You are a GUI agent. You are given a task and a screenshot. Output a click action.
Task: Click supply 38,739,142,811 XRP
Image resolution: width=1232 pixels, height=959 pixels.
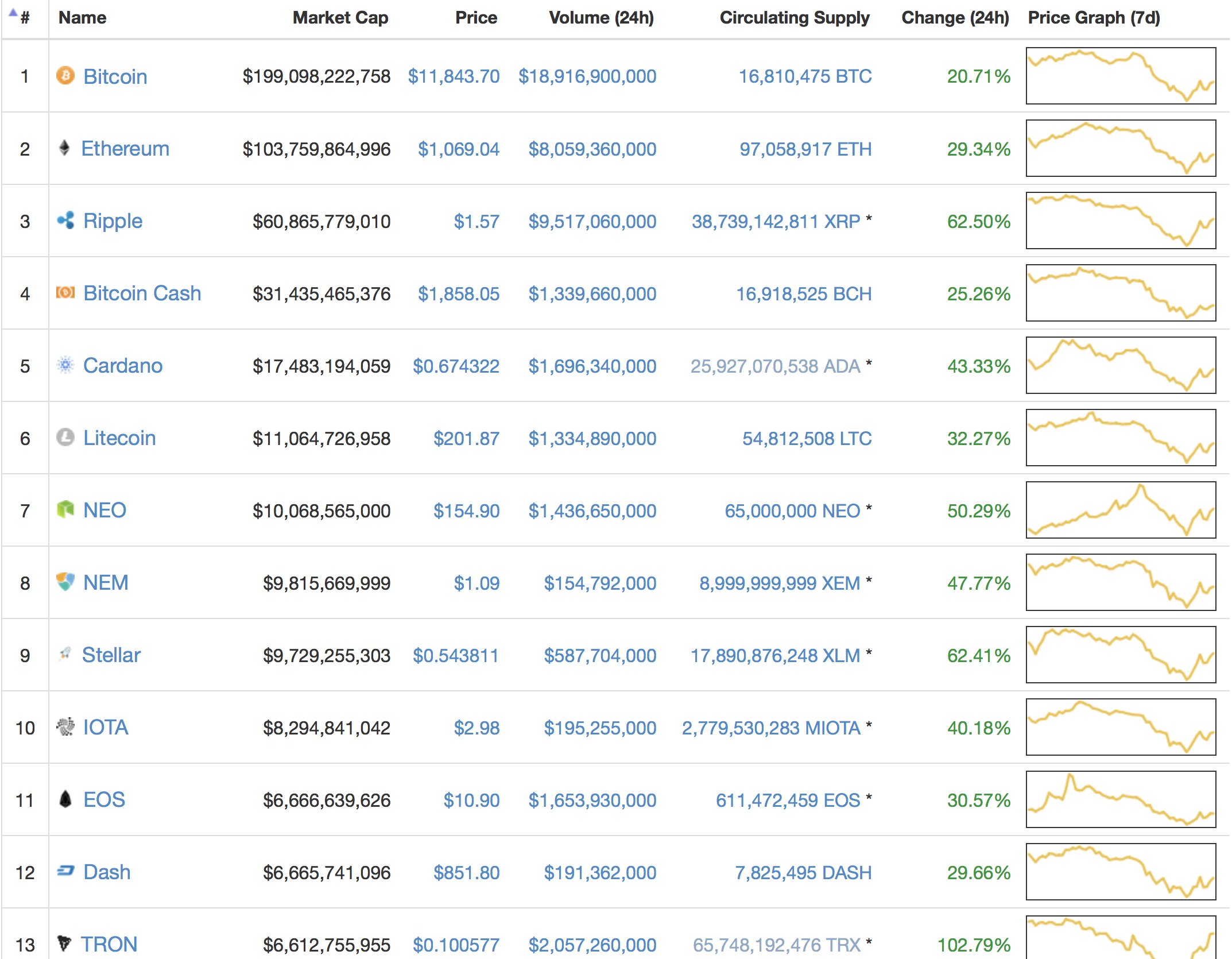pos(776,222)
